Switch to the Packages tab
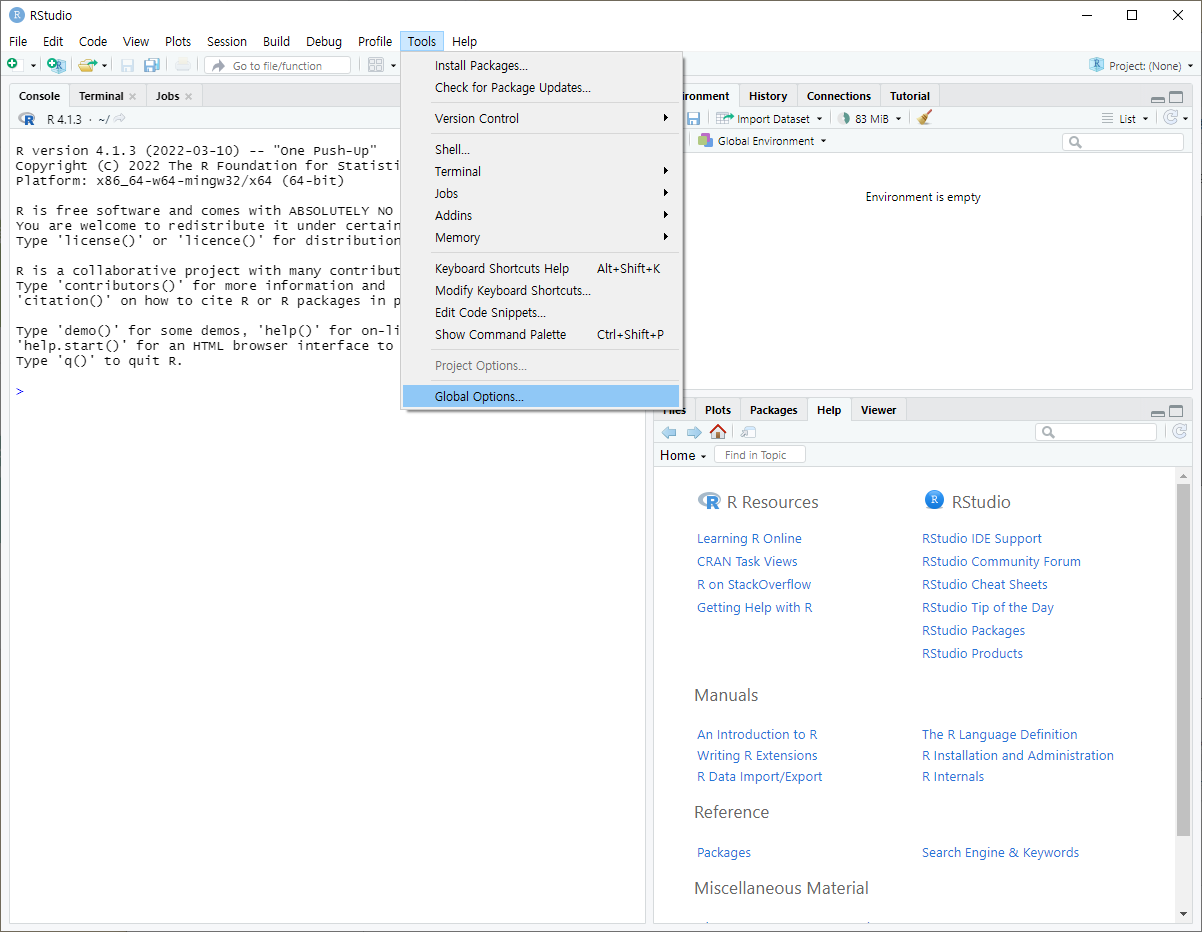This screenshot has width=1202, height=932. pos(774,410)
